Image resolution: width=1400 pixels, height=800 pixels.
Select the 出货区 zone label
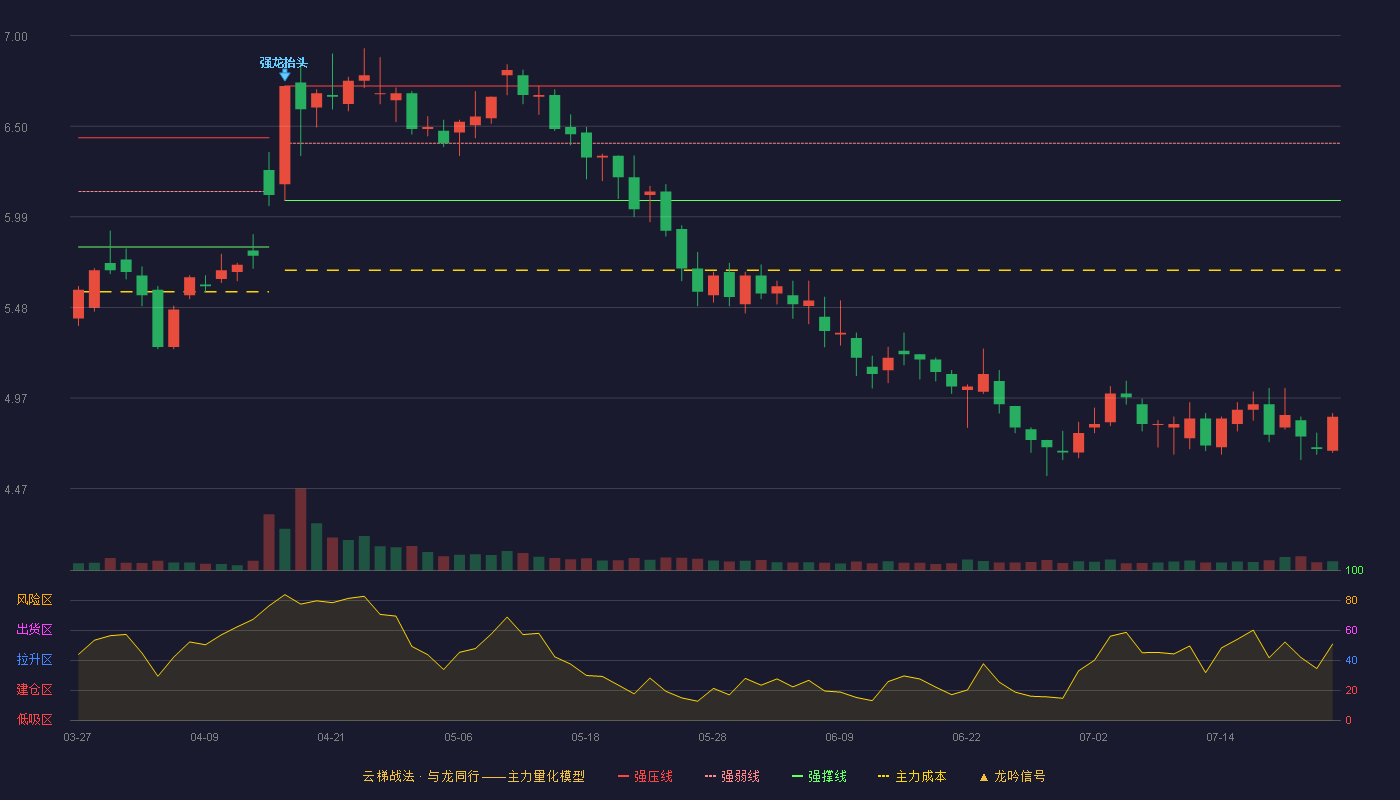click(x=34, y=630)
